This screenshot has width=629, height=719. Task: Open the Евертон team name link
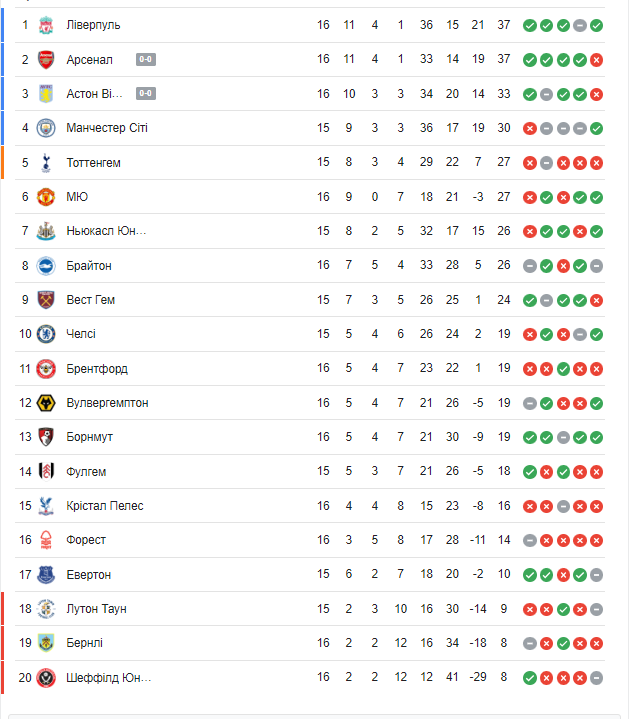tap(89, 575)
